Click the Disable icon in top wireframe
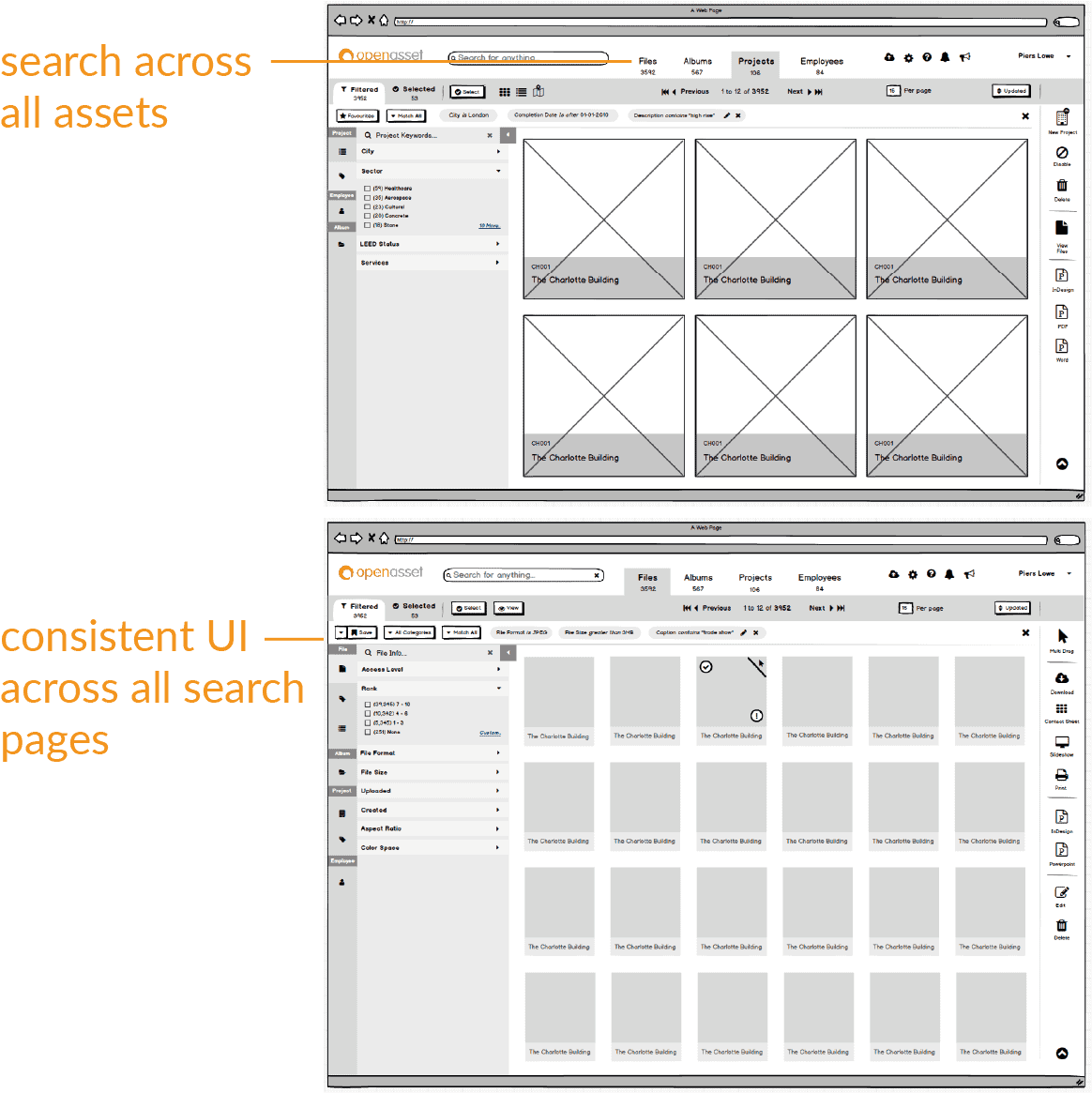This screenshot has width=1092, height=1093. [1062, 153]
